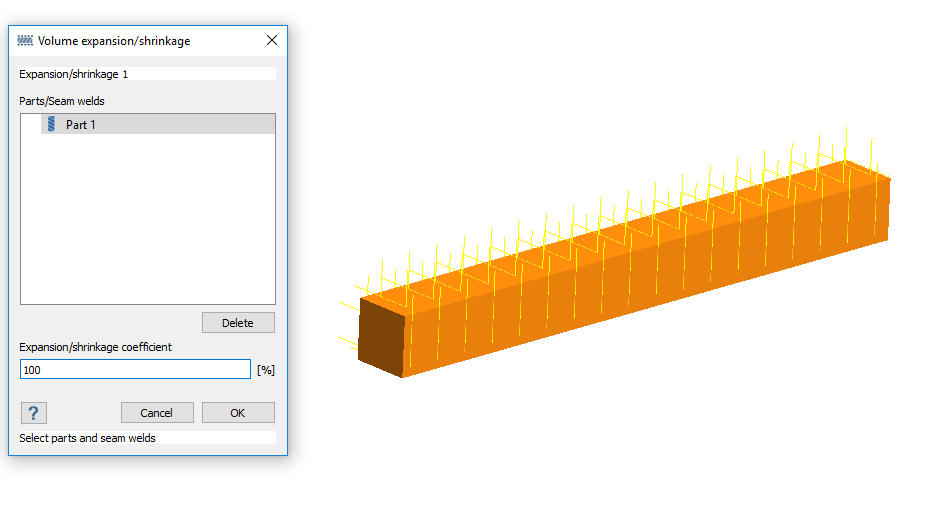Close the Volume expansion/shrinkage dialog

coord(271,41)
